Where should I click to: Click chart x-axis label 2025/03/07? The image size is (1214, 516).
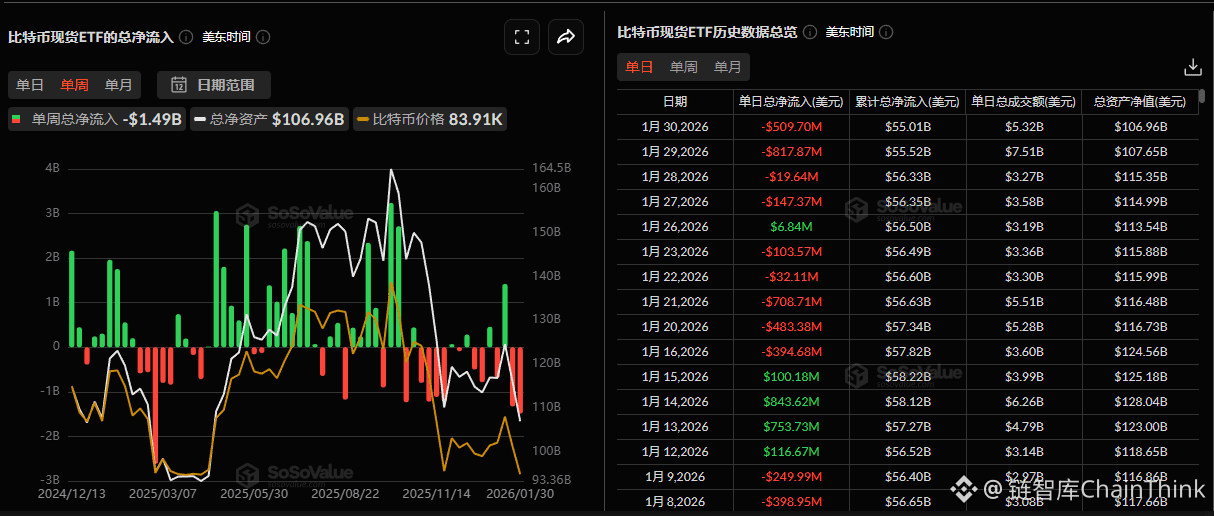pos(162,493)
